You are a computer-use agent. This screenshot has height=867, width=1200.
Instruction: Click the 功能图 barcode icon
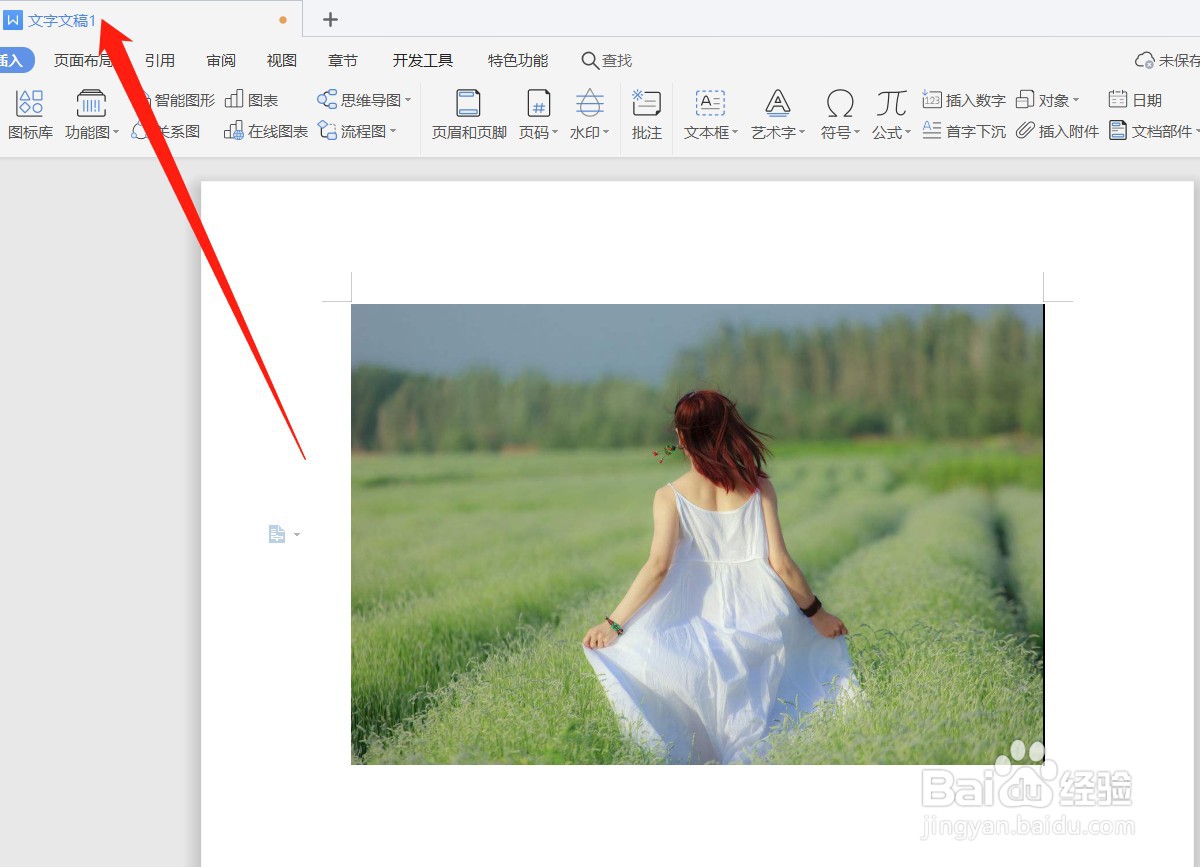(91, 103)
